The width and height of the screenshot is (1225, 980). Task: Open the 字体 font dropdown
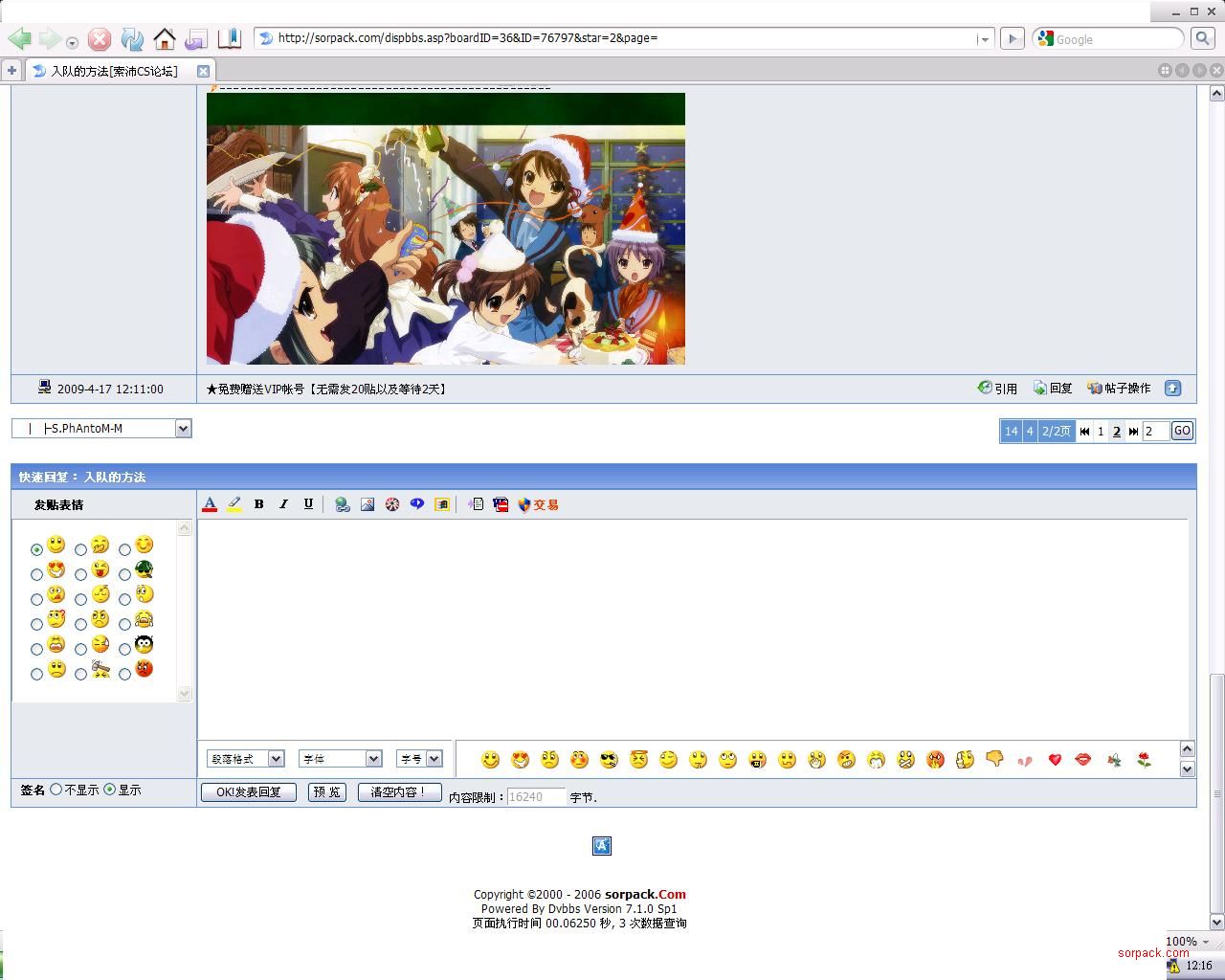click(x=340, y=759)
